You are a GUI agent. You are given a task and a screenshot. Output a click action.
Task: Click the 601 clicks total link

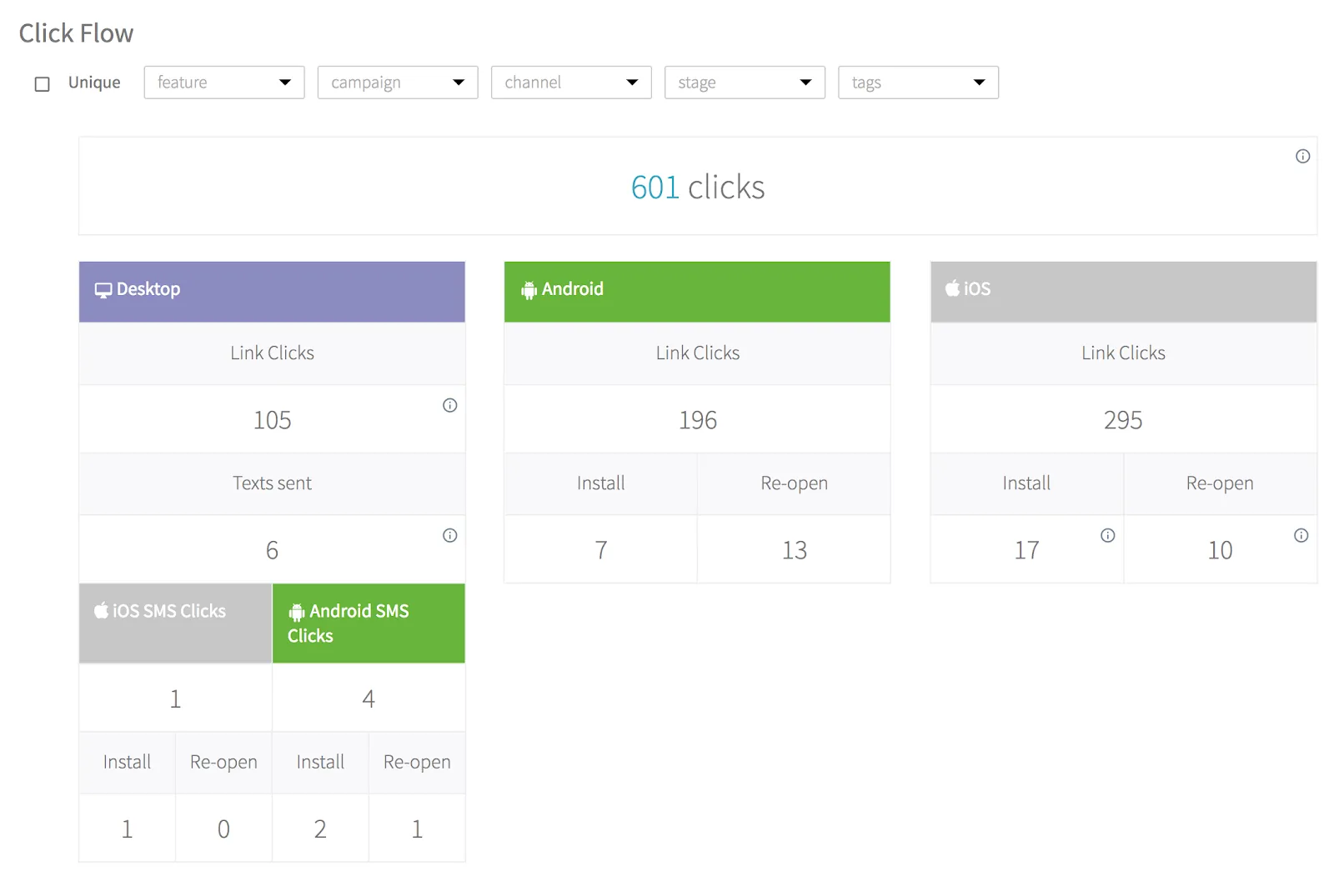(x=655, y=187)
